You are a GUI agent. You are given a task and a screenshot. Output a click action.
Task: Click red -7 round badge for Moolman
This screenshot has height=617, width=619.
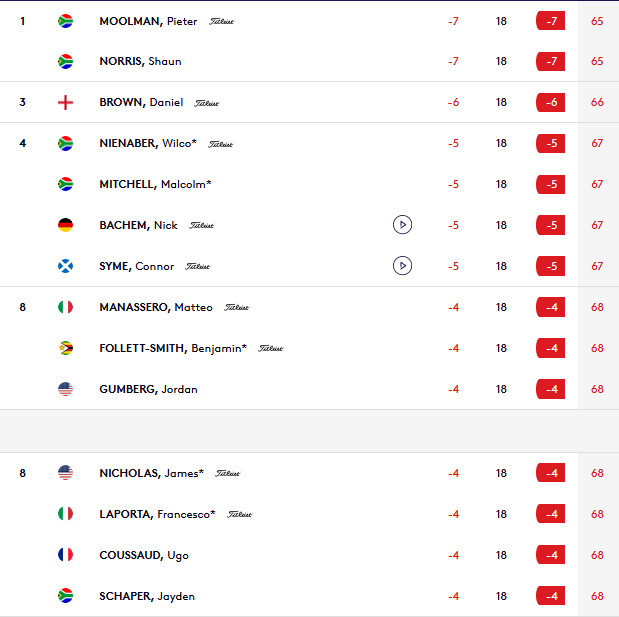pyautogui.click(x=550, y=21)
